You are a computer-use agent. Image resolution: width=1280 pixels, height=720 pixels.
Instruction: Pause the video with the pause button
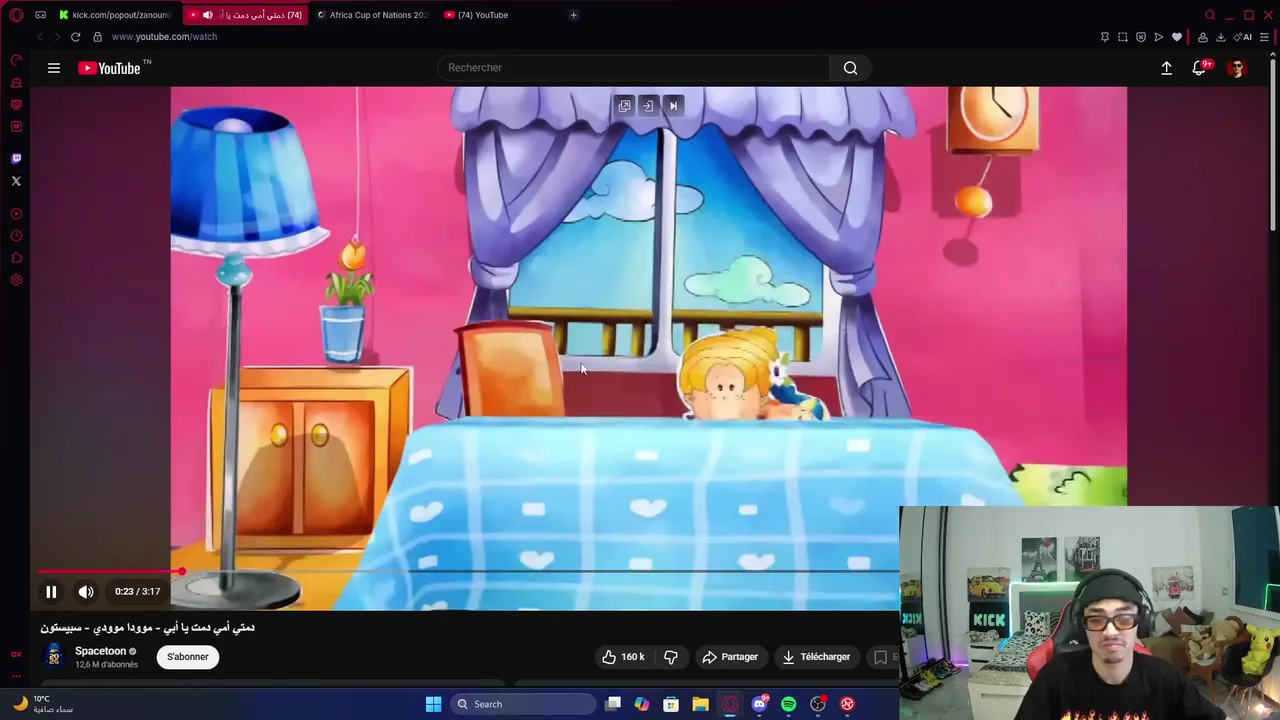[x=51, y=592]
